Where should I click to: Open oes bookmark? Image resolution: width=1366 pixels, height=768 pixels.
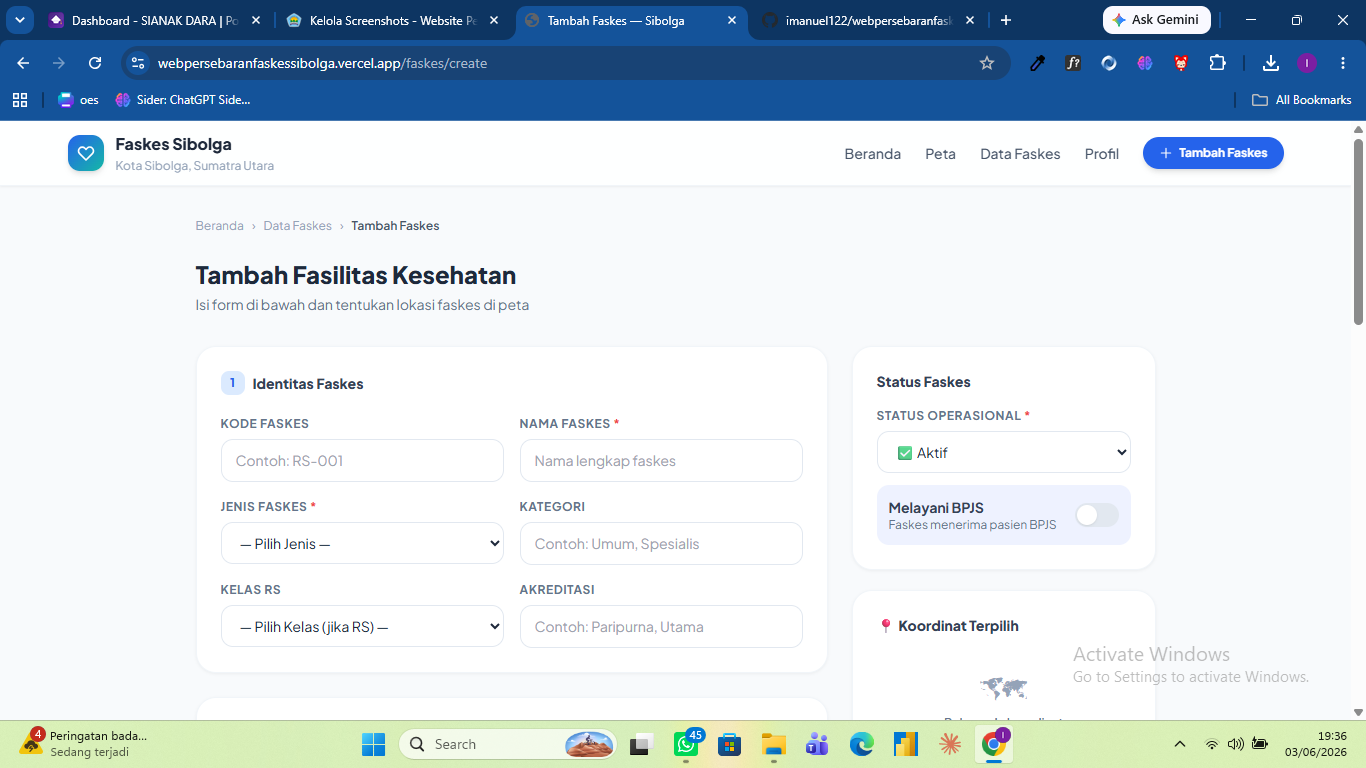[x=79, y=100]
